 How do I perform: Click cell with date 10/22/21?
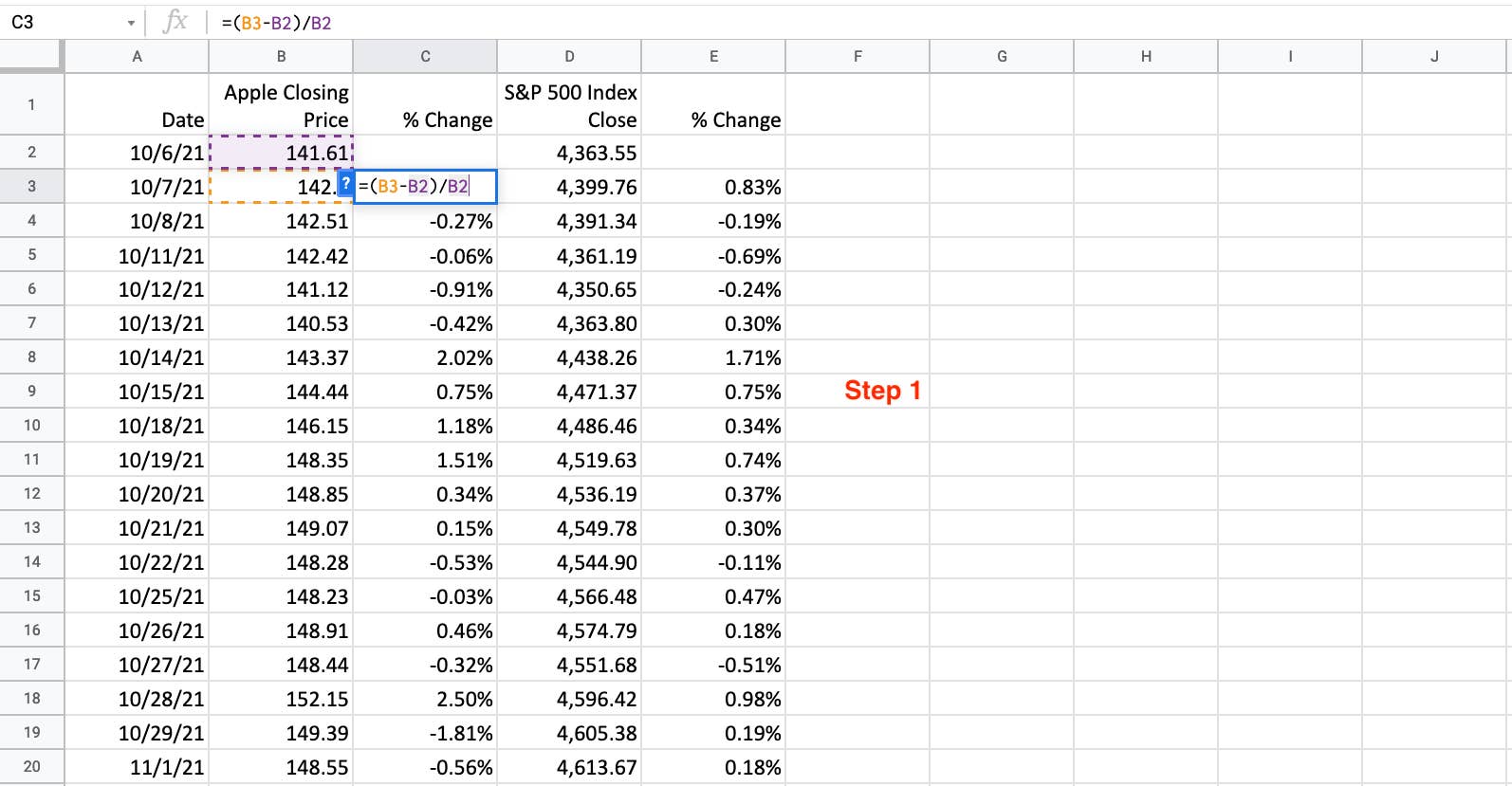137,562
